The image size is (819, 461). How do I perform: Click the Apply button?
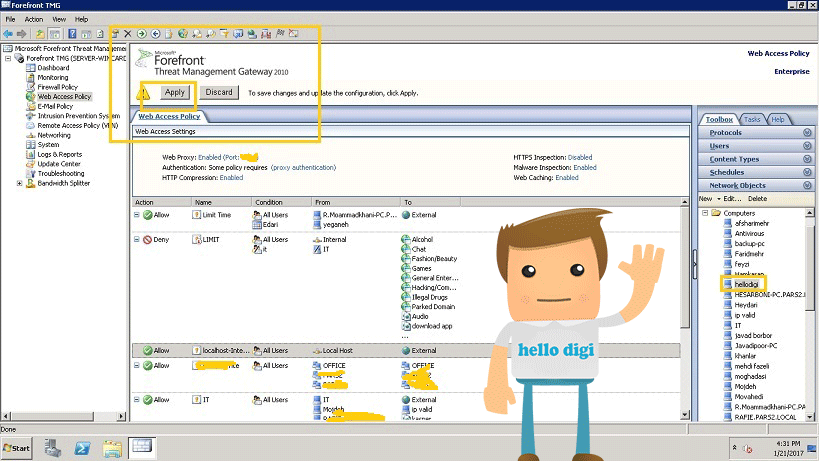click(x=174, y=92)
